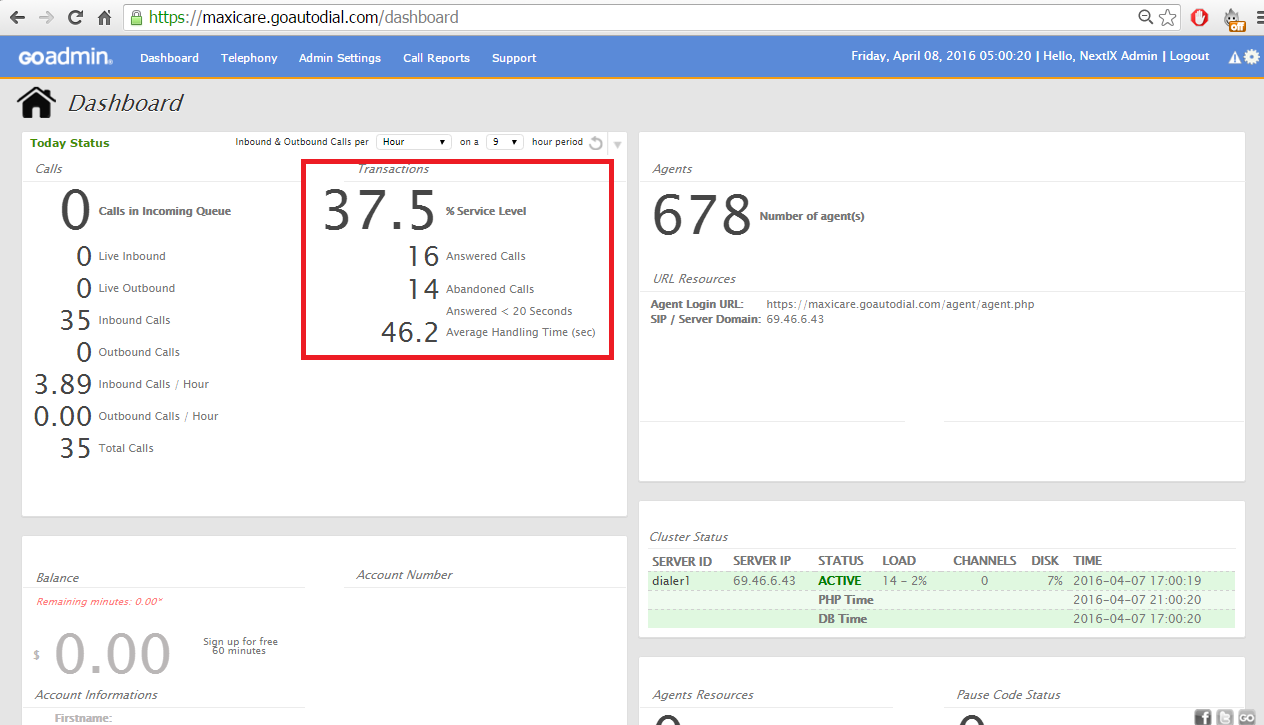Image resolution: width=1264 pixels, height=725 pixels.
Task: Click the Today Status heading
Action: pyautogui.click(x=70, y=143)
